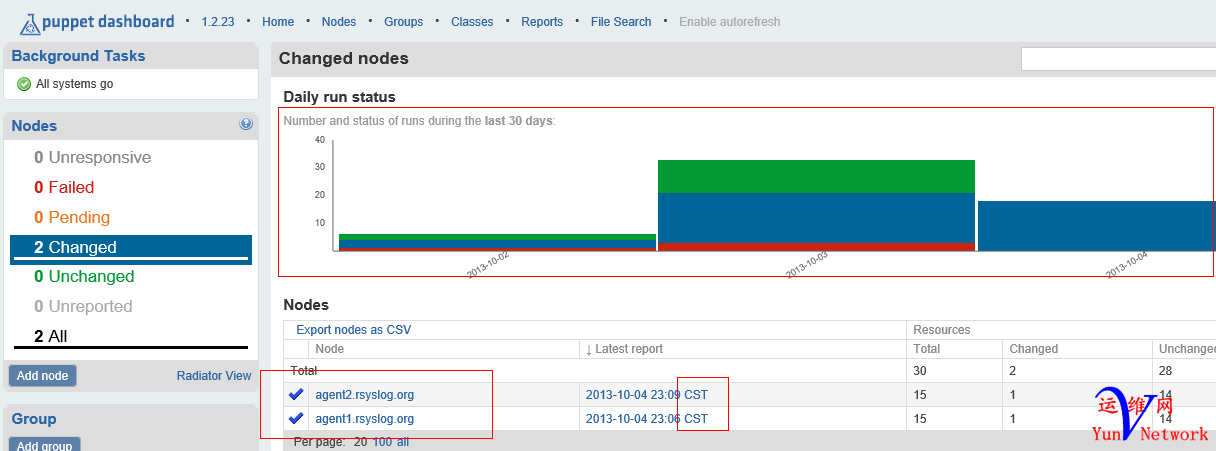Image resolution: width=1216 pixels, height=451 pixels.
Task: Click the puppet dashboard flask logo
Action: tap(29, 22)
